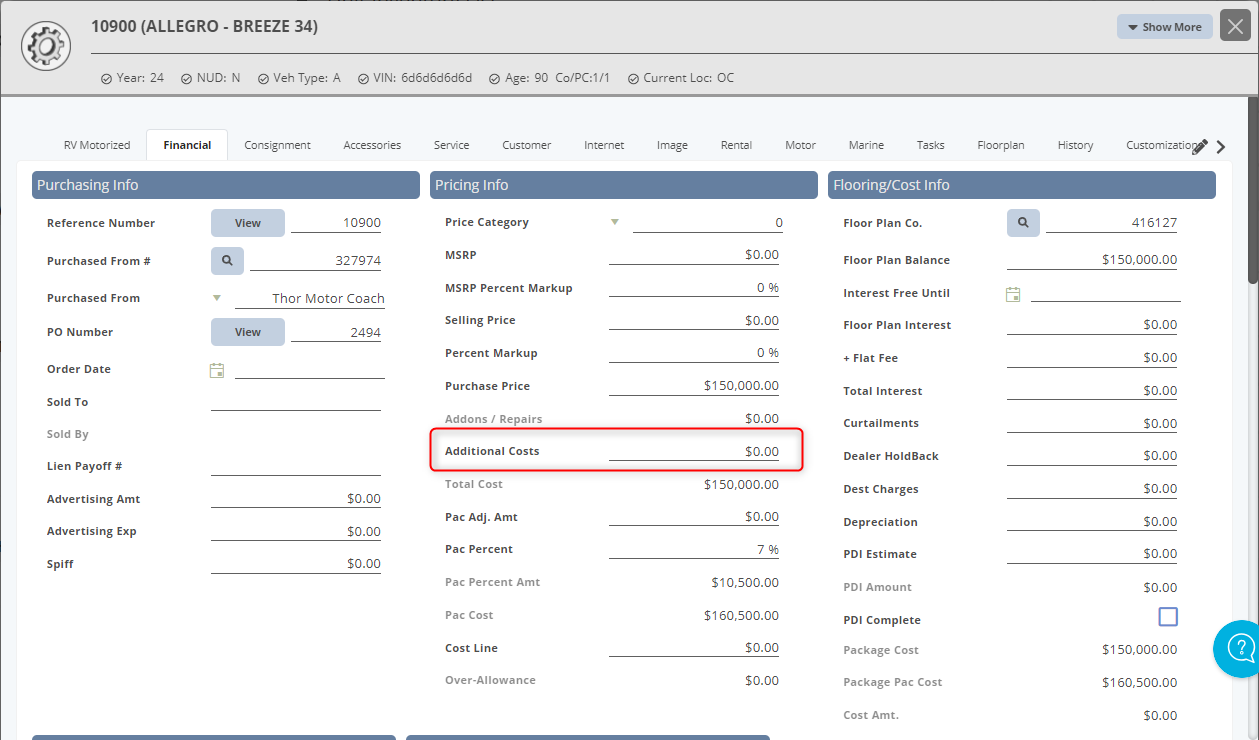The height and width of the screenshot is (740, 1259).
Task: Open the Order Date calendar picker
Action: [x=217, y=369]
